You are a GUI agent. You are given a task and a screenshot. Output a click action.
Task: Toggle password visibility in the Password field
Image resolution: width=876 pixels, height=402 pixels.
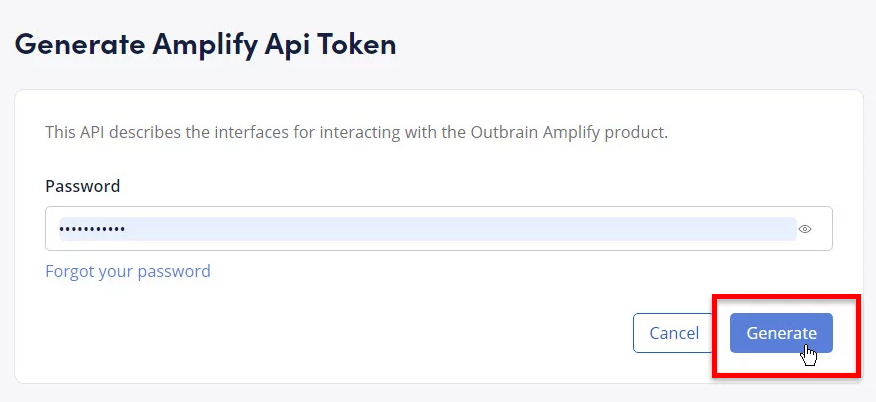pyautogui.click(x=805, y=229)
